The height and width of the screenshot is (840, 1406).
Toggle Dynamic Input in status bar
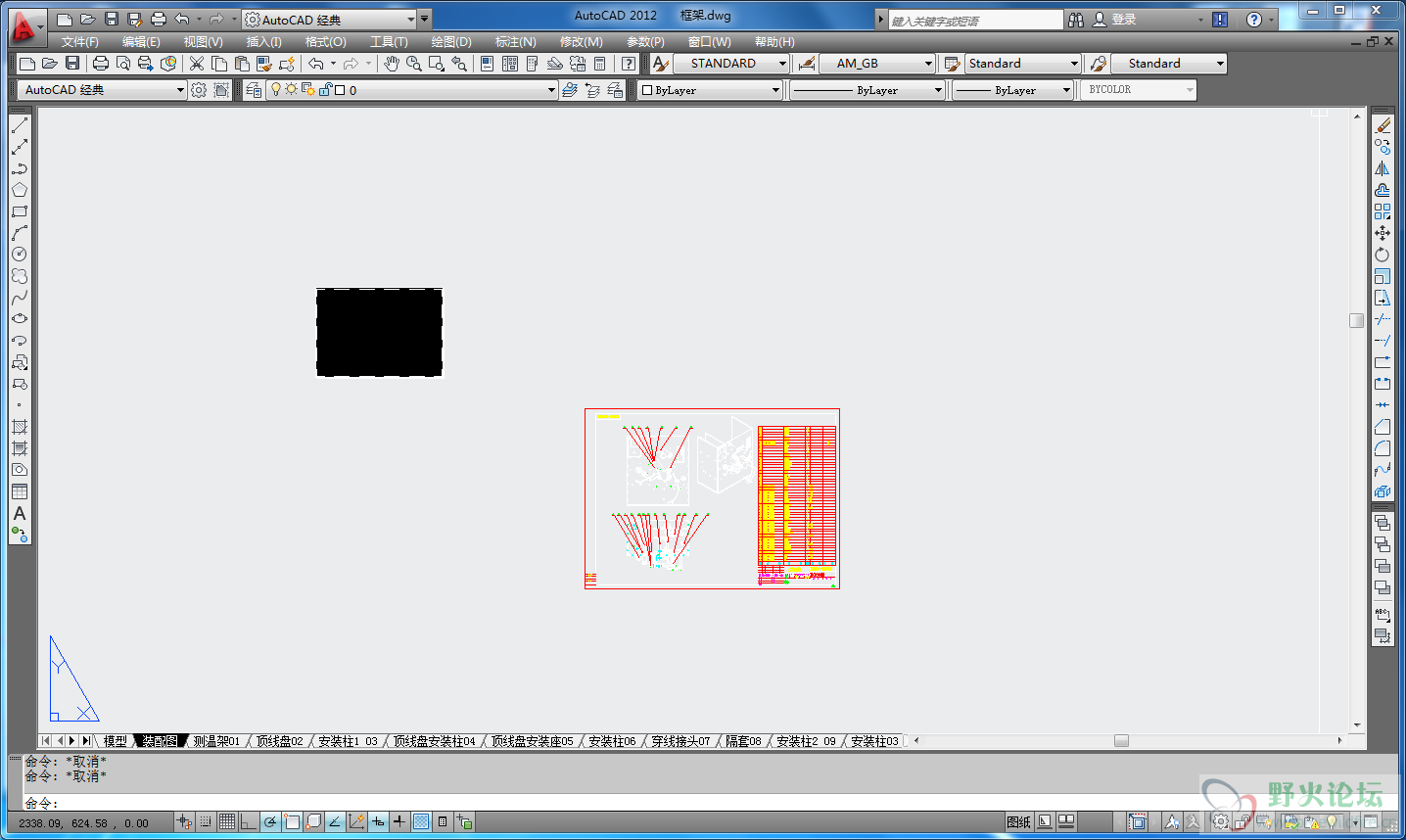coord(378,822)
